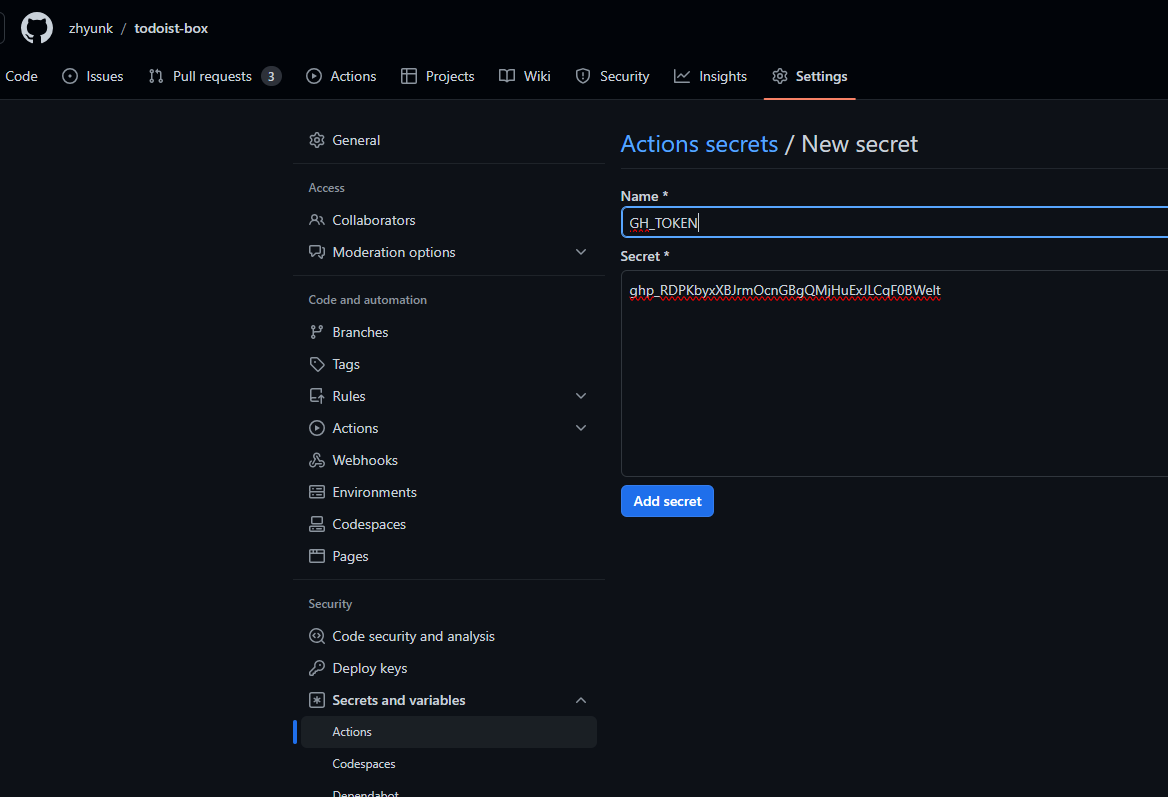The height and width of the screenshot is (797, 1168).
Task: Click the Webhooks icon
Action: click(317, 460)
